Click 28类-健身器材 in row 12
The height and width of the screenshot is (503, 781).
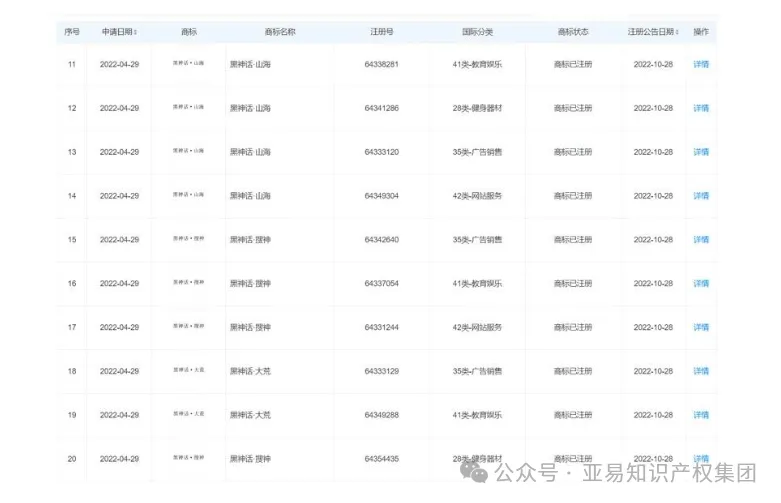pyautogui.click(x=477, y=108)
